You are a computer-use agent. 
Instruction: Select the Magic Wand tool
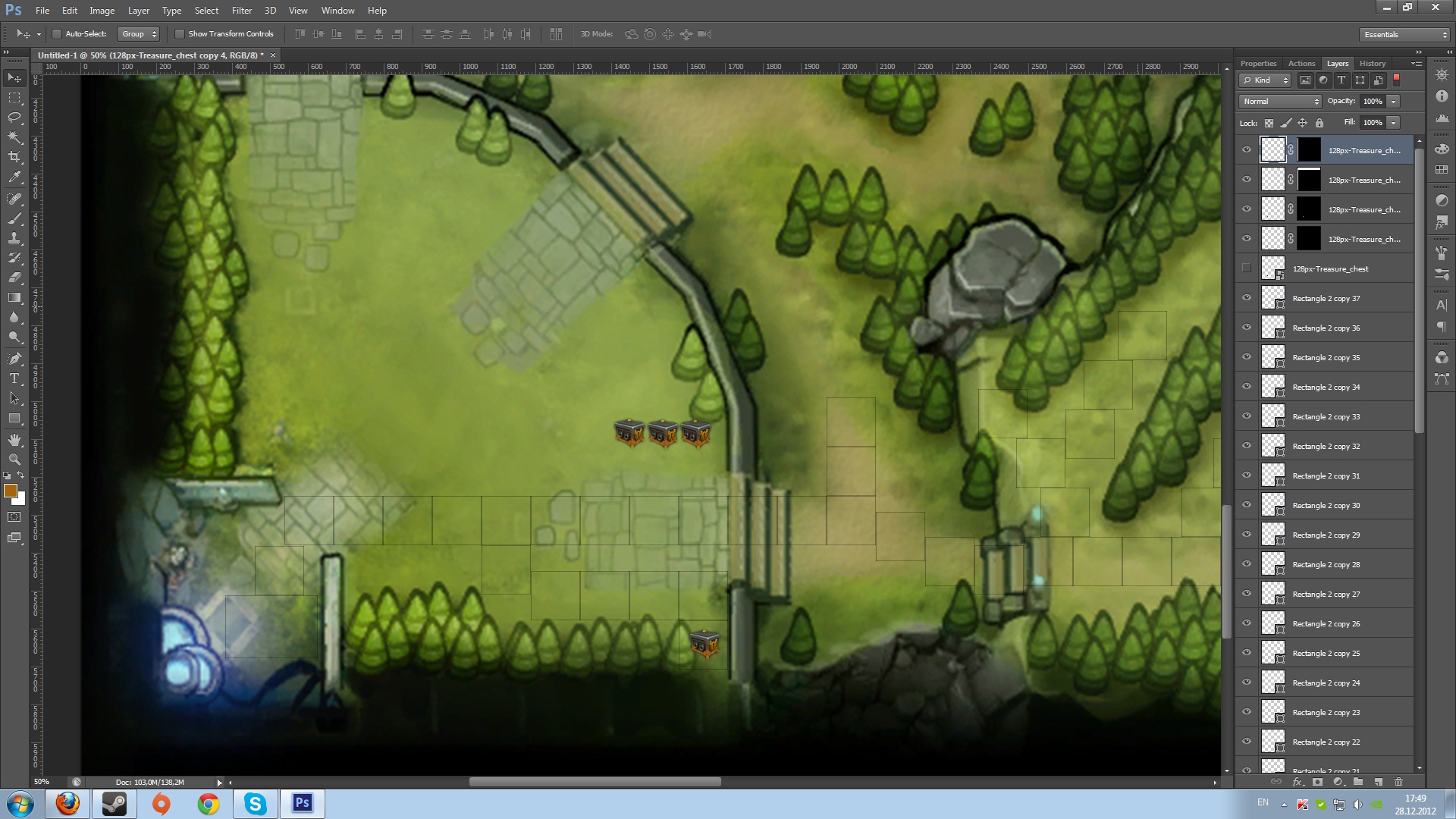[x=14, y=137]
